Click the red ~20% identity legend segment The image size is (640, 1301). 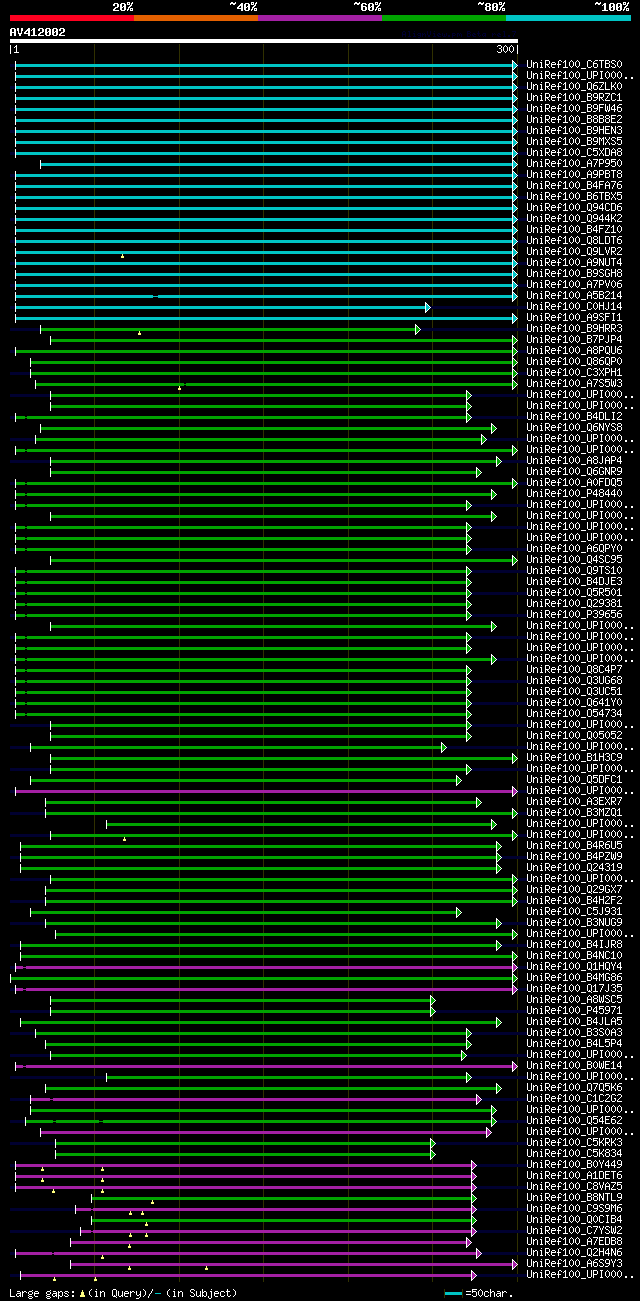[x=71, y=17]
